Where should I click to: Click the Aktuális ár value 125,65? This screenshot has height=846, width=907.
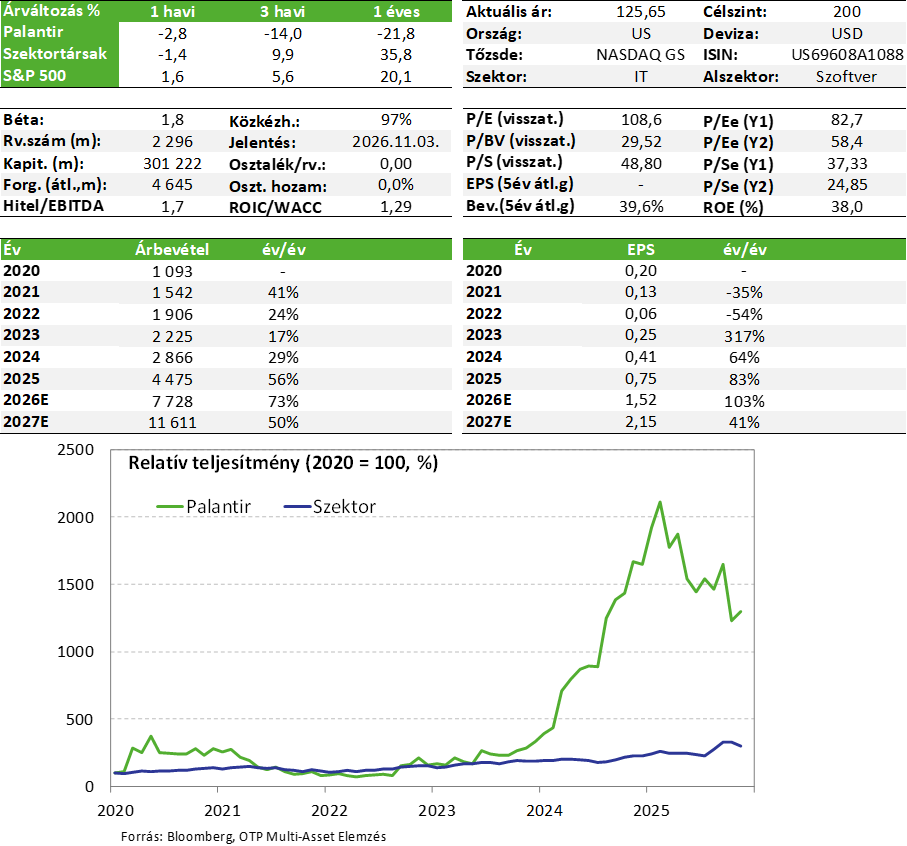[x=641, y=12]
